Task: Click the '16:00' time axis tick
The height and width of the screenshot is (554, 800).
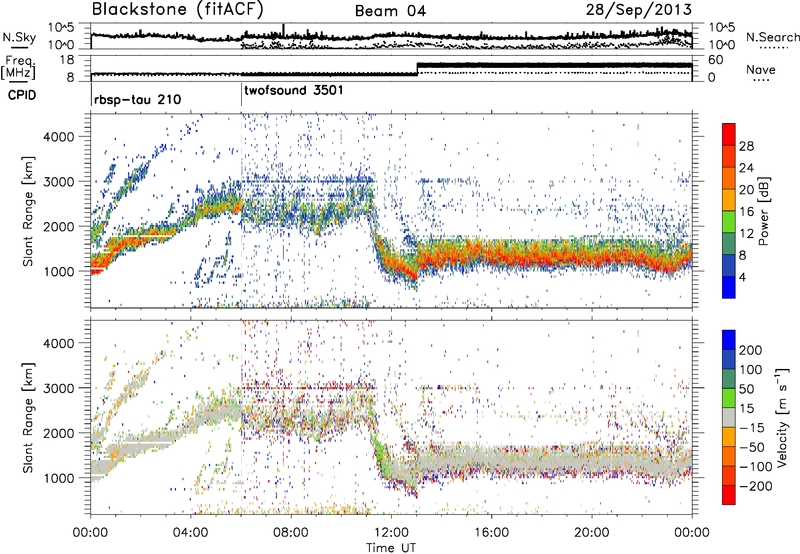Action: pos(491,533)
